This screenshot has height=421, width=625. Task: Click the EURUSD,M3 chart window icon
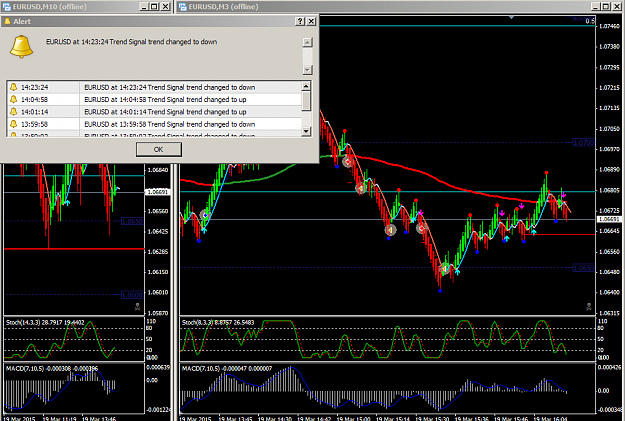click(183, 6)
